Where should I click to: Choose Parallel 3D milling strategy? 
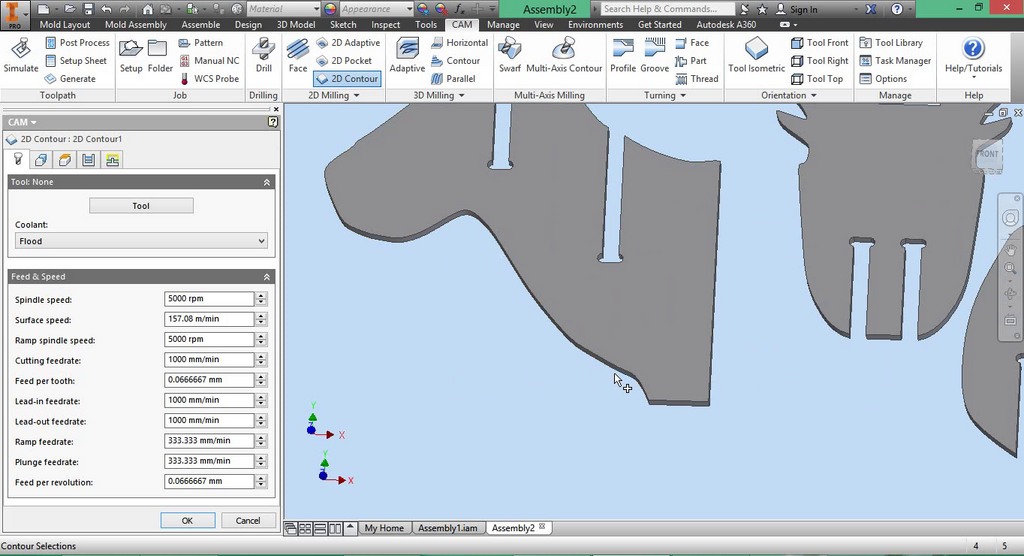[x=453, y=78]
